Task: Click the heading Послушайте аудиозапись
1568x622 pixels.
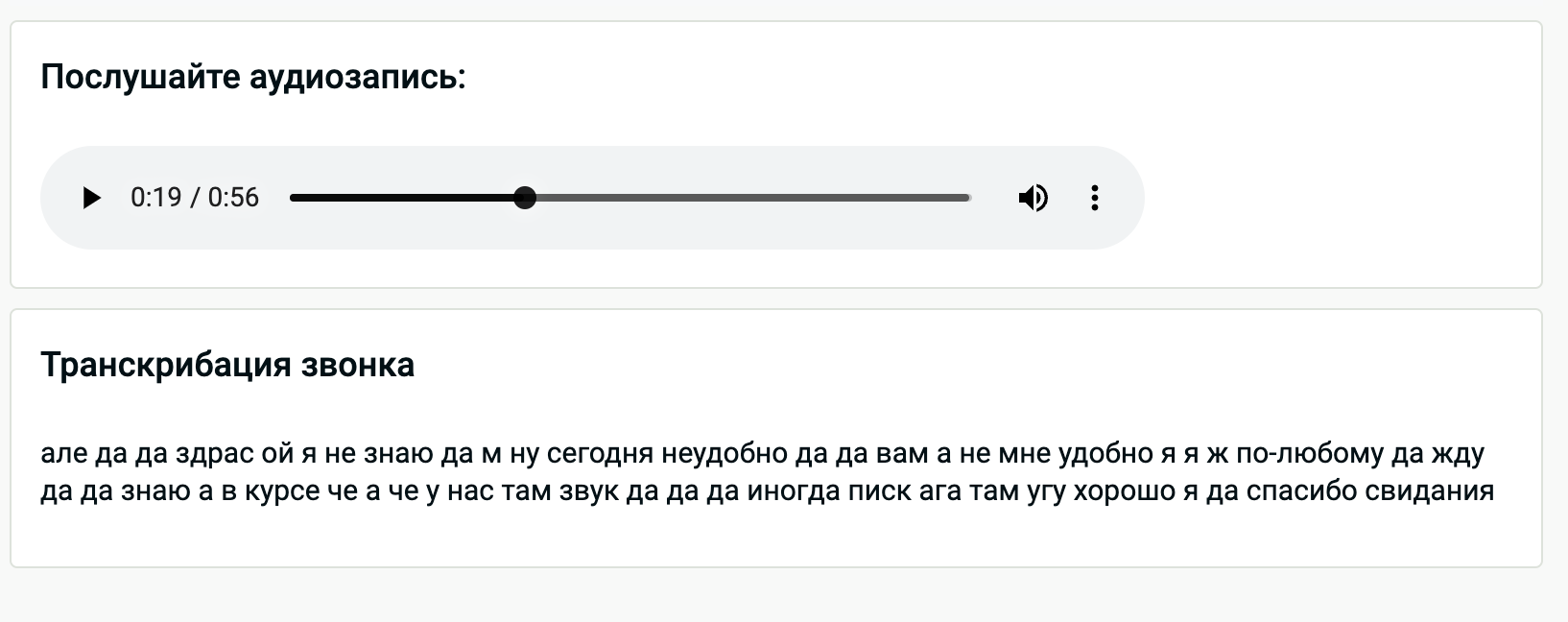Action: (x=252, y=77)
